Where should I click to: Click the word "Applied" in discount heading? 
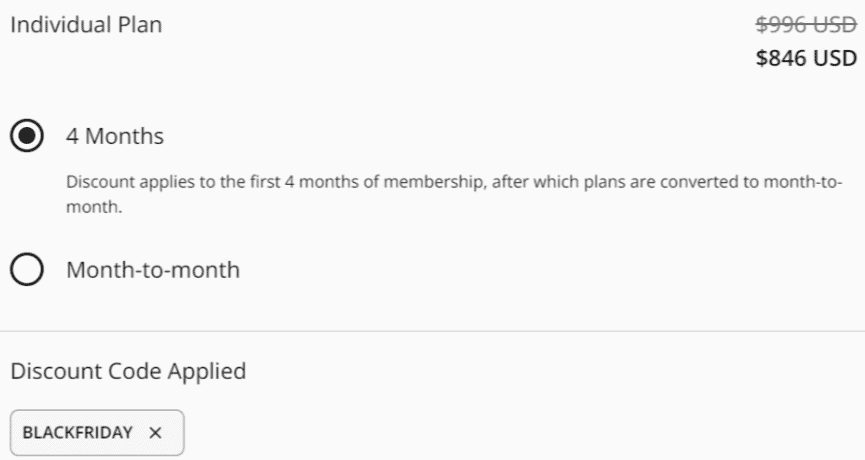pyautogui.click(x=208, y=372)
